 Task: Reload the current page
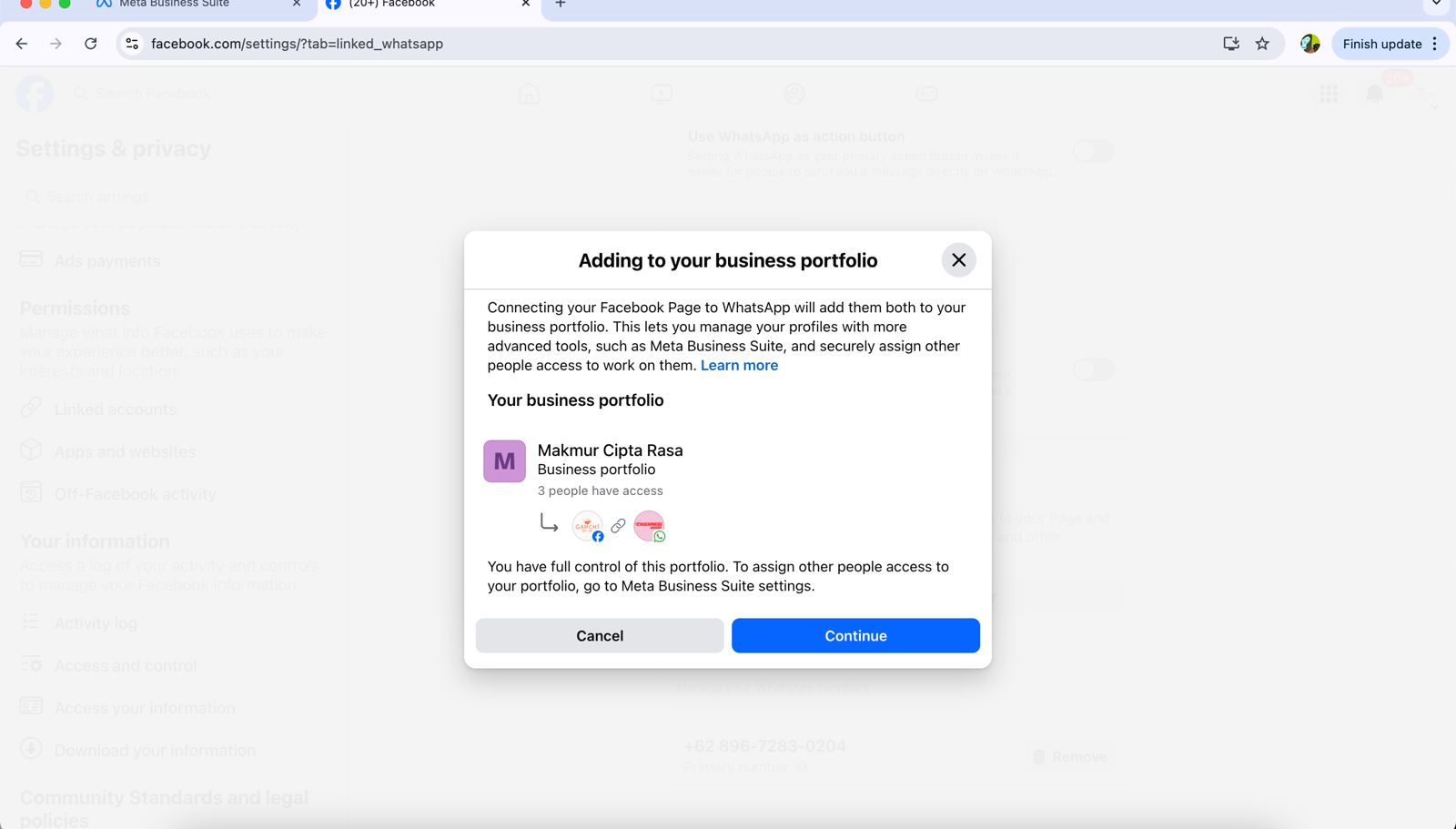[91, 44]
